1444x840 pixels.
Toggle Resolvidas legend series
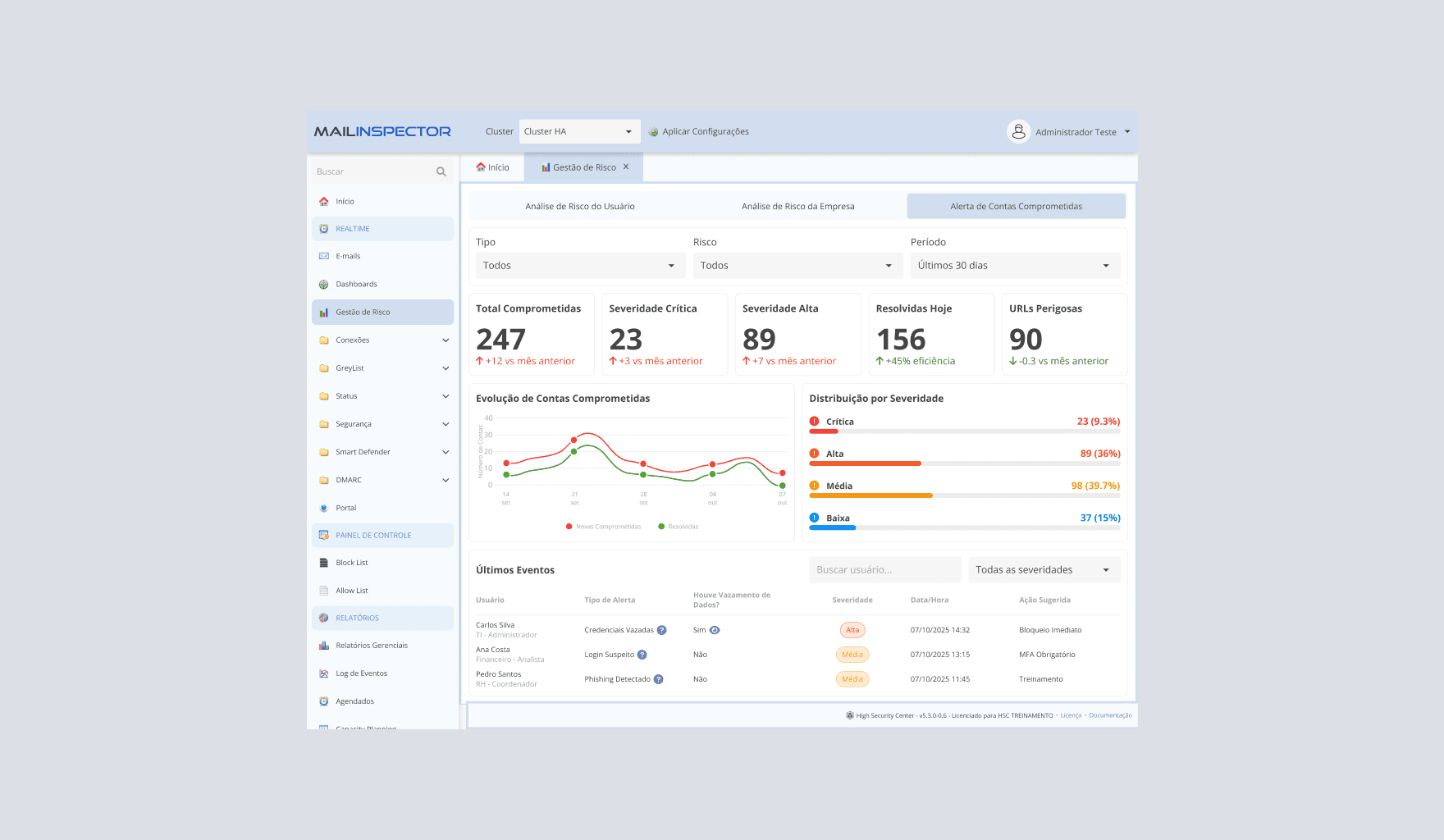click(x=679, y=527)
